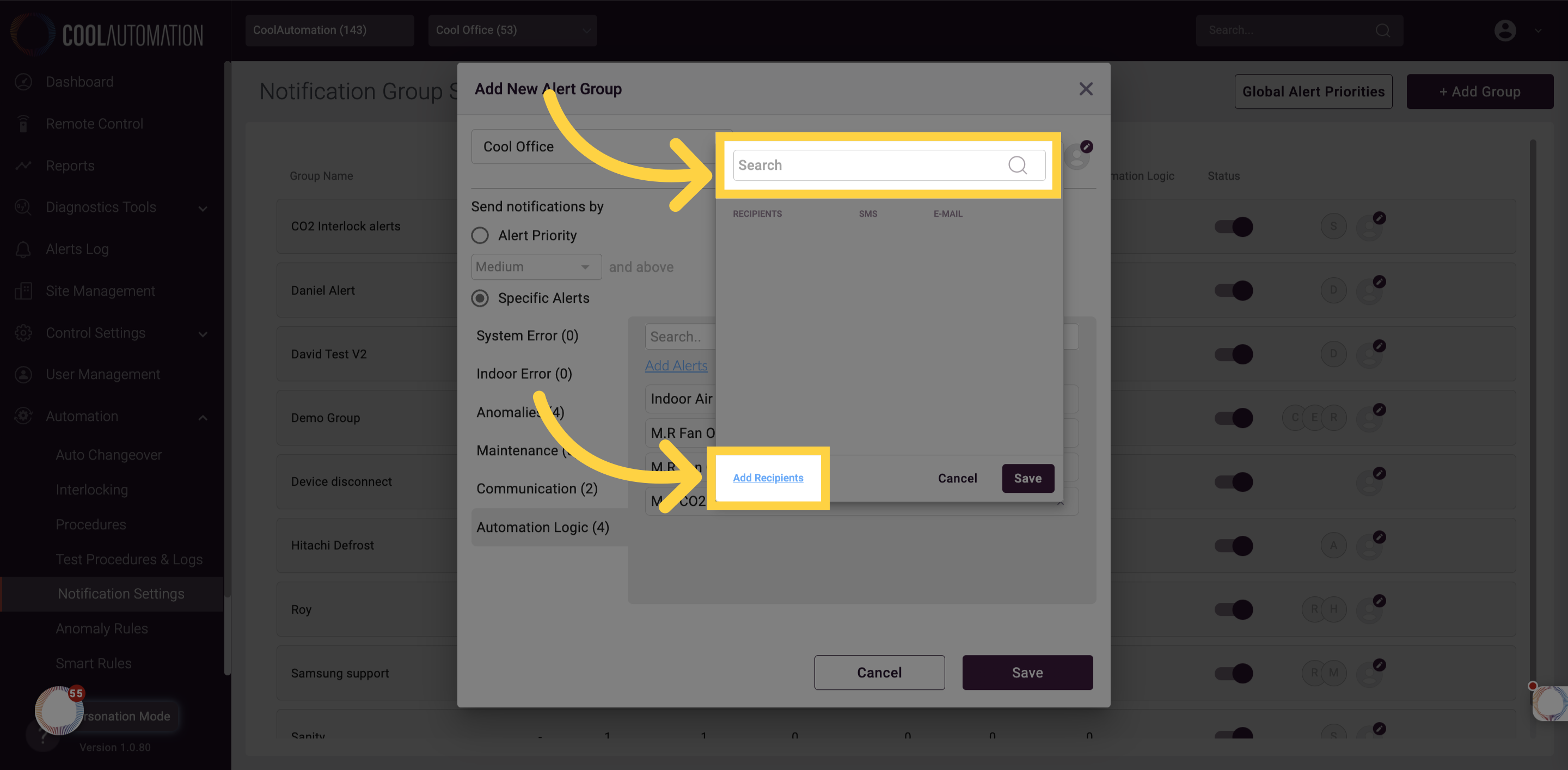This screenshot has height=770, width=1568.
Task: Click Save in the recipients popup
Action: (1027, 479)
